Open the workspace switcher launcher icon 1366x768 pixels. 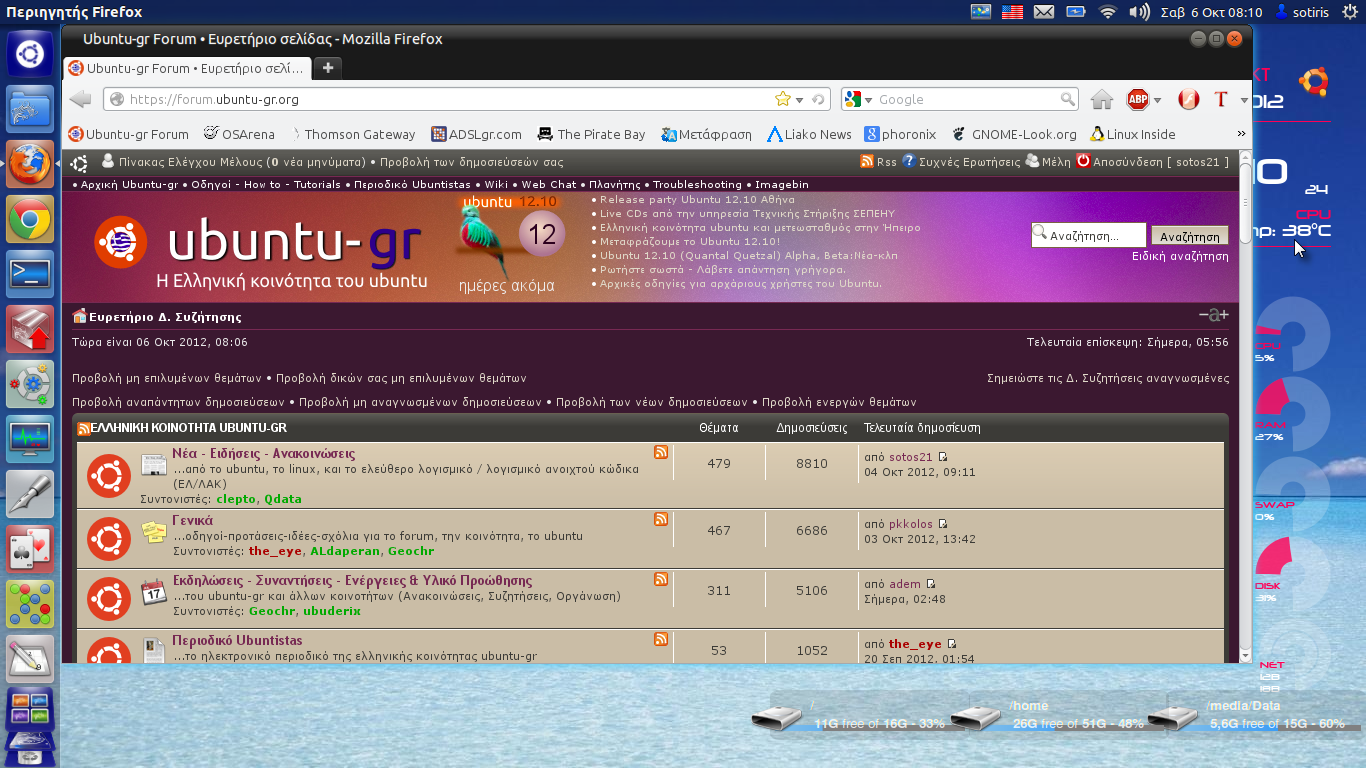click(x=29, y=708)
